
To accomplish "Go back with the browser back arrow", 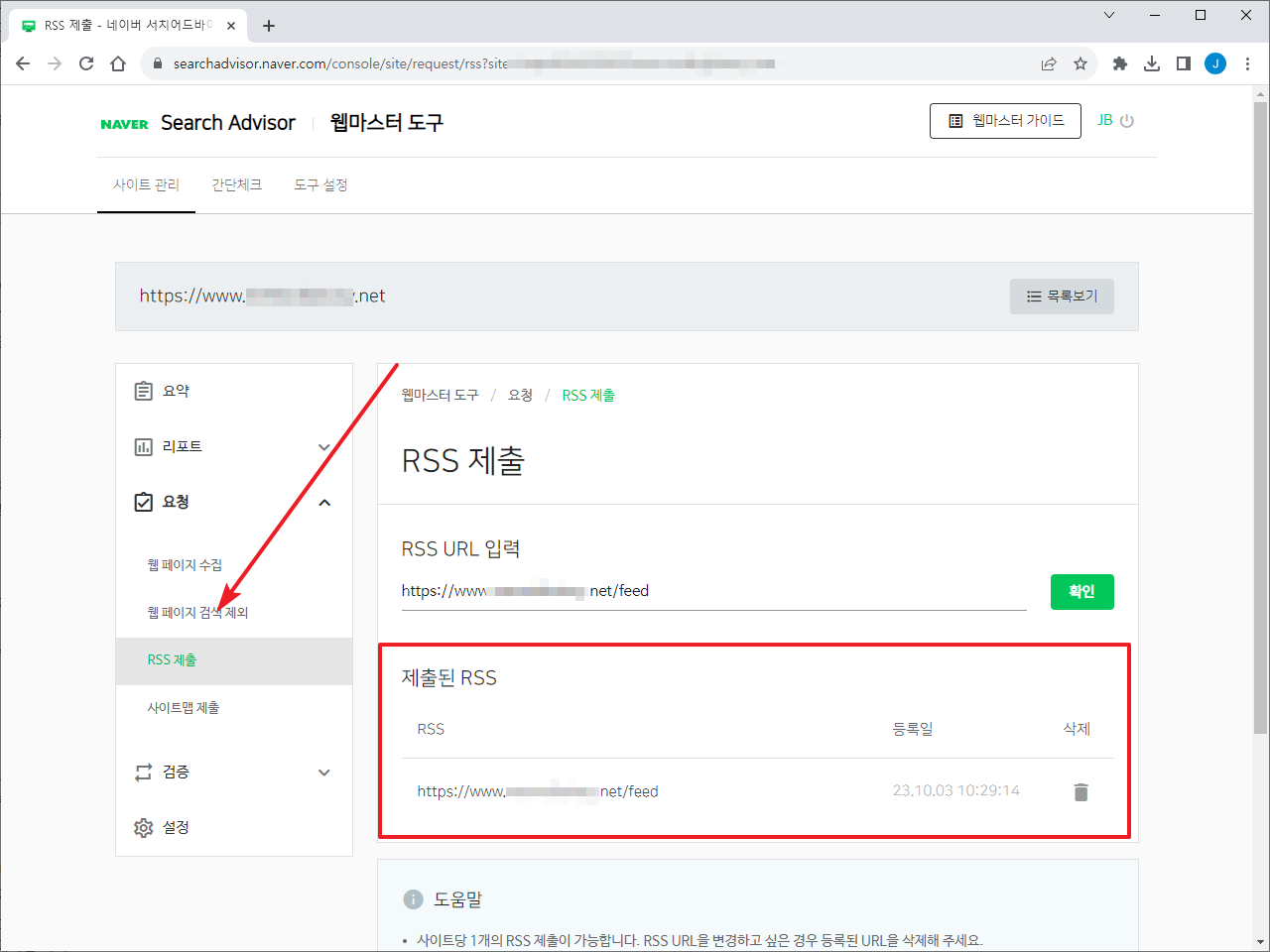I will point(23,63).
